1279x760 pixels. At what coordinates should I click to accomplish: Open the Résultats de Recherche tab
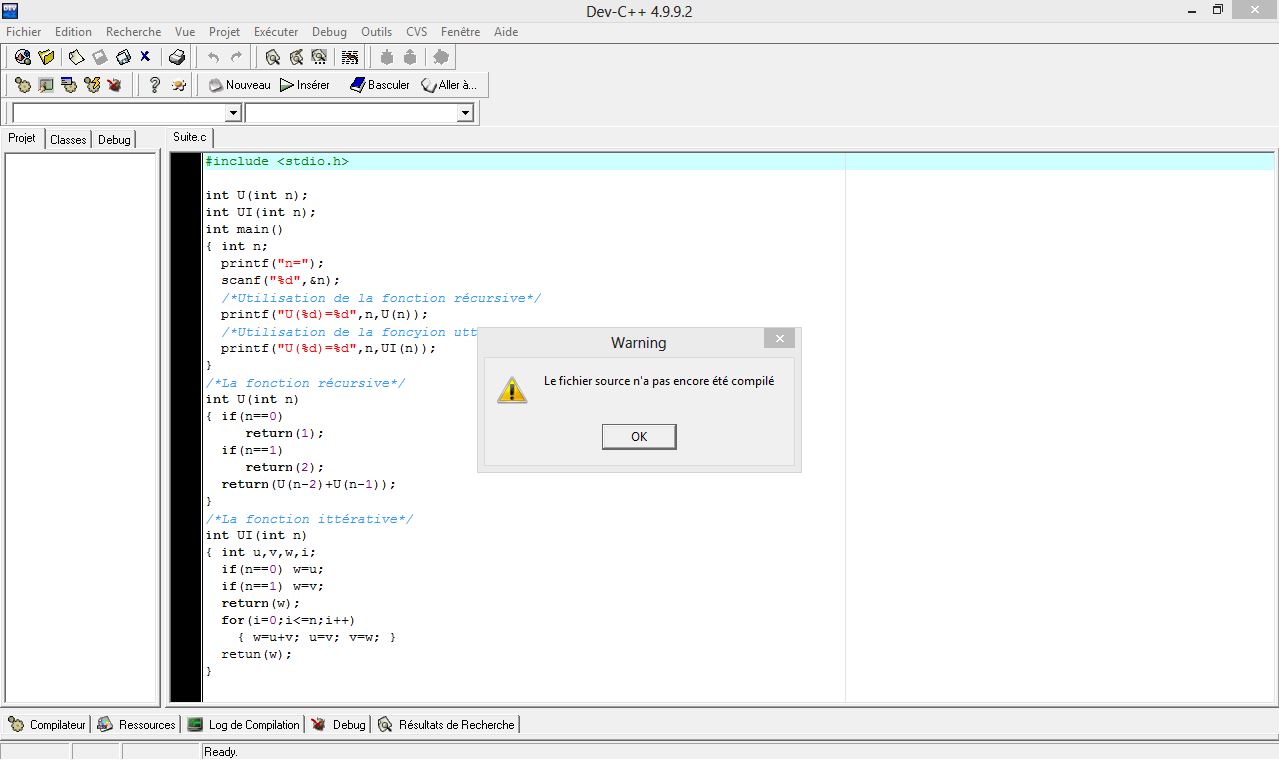pyautogui.click(x=447, y=724)
